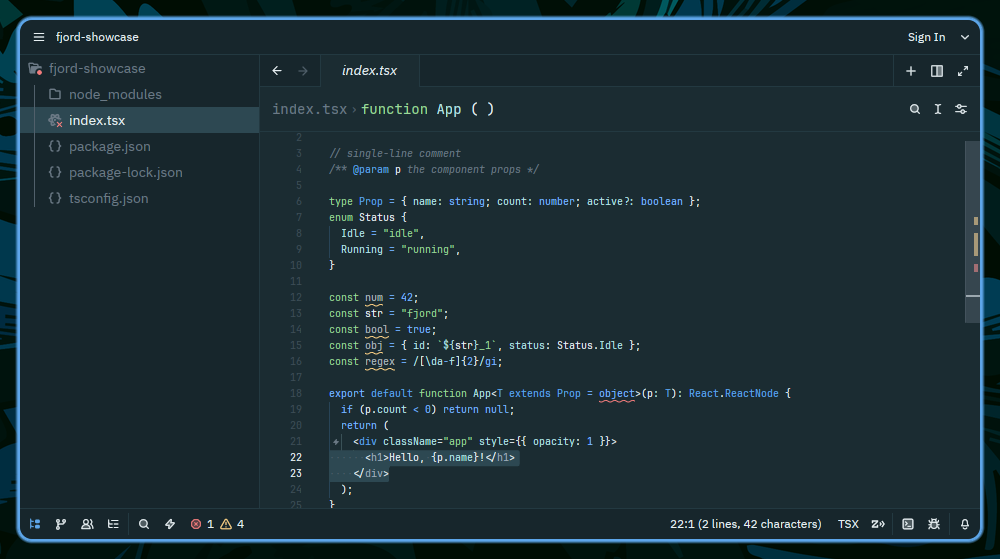Open editor controls settings icon
The height and width of the screenshot is (559, 1000).
961,109
